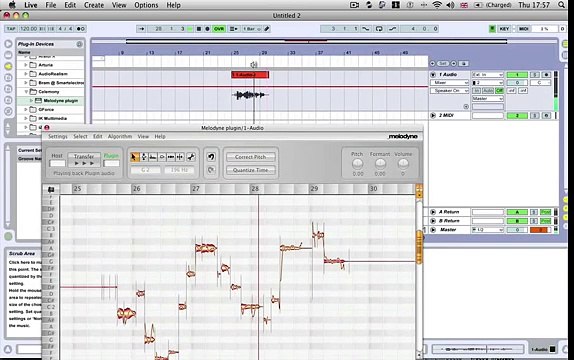Toggle the MIDI map mode switch
Screen dimensions: 574x360
[523, 29]
